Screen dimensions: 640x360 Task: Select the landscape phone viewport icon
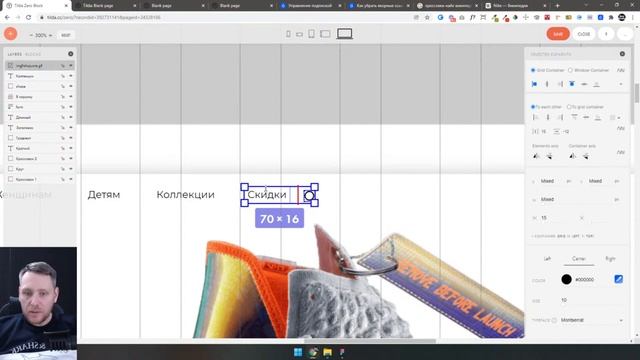point(300,35)
